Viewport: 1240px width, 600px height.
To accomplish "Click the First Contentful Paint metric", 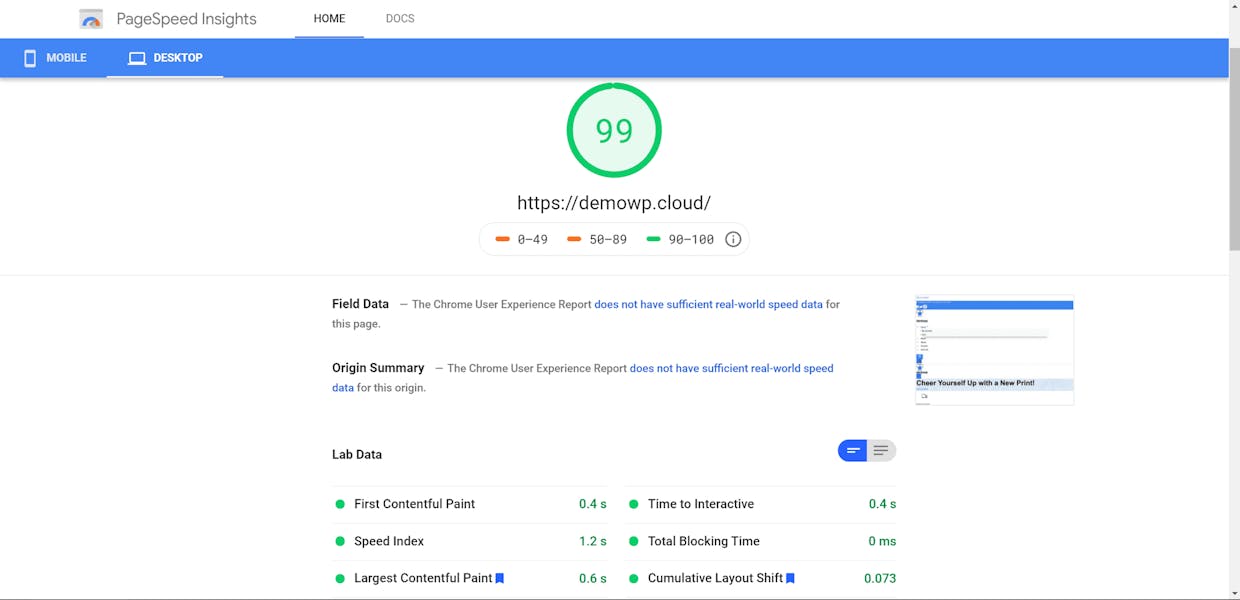I will pyautogui.click(x=470, y=504).
